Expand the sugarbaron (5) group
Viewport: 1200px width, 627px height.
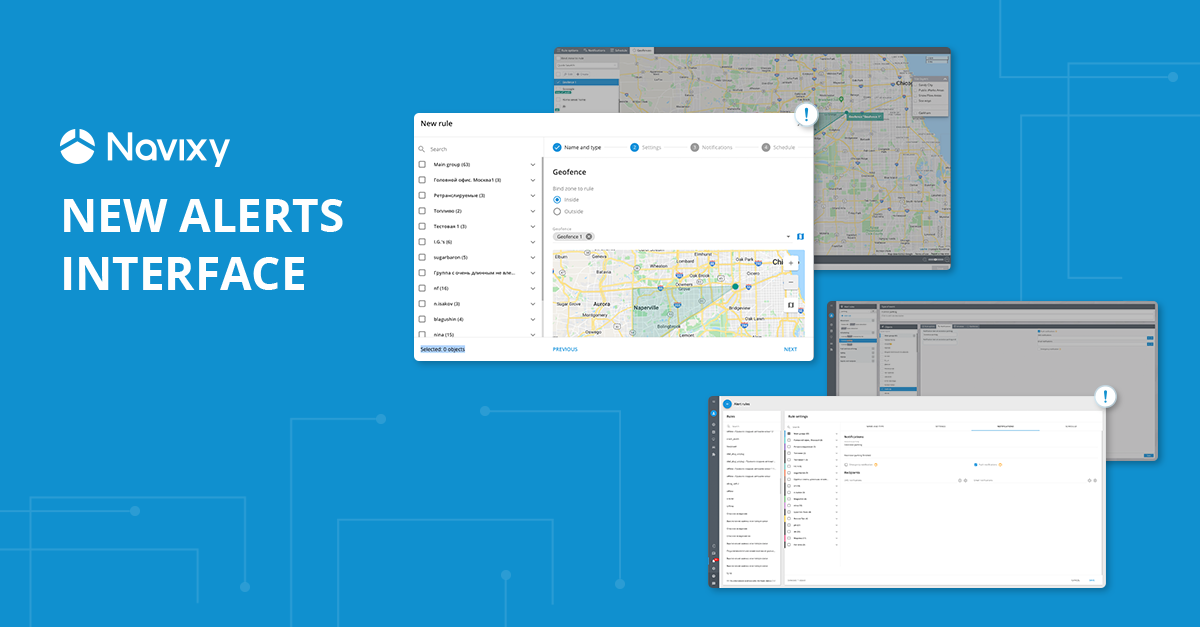(533, 257)
